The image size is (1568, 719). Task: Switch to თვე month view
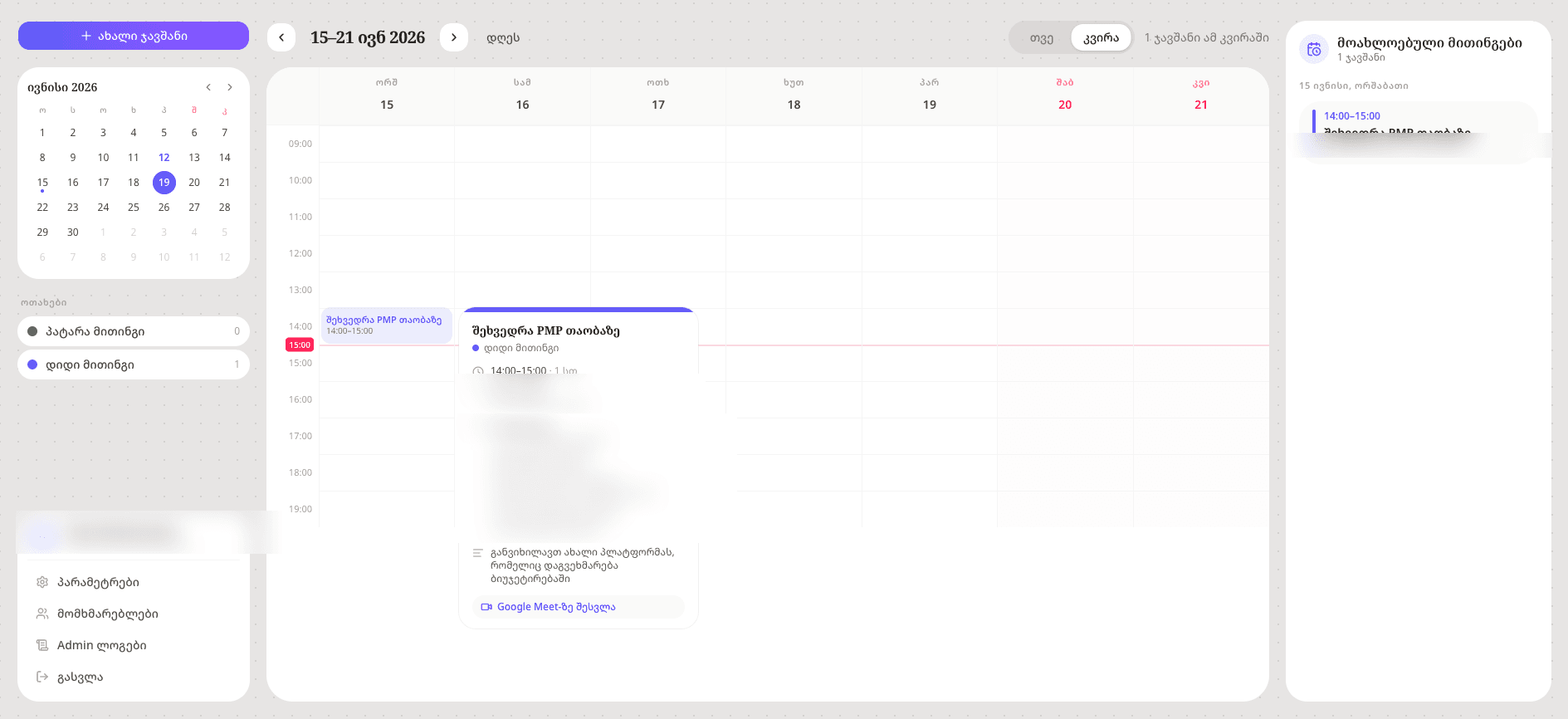(1042, 37)
